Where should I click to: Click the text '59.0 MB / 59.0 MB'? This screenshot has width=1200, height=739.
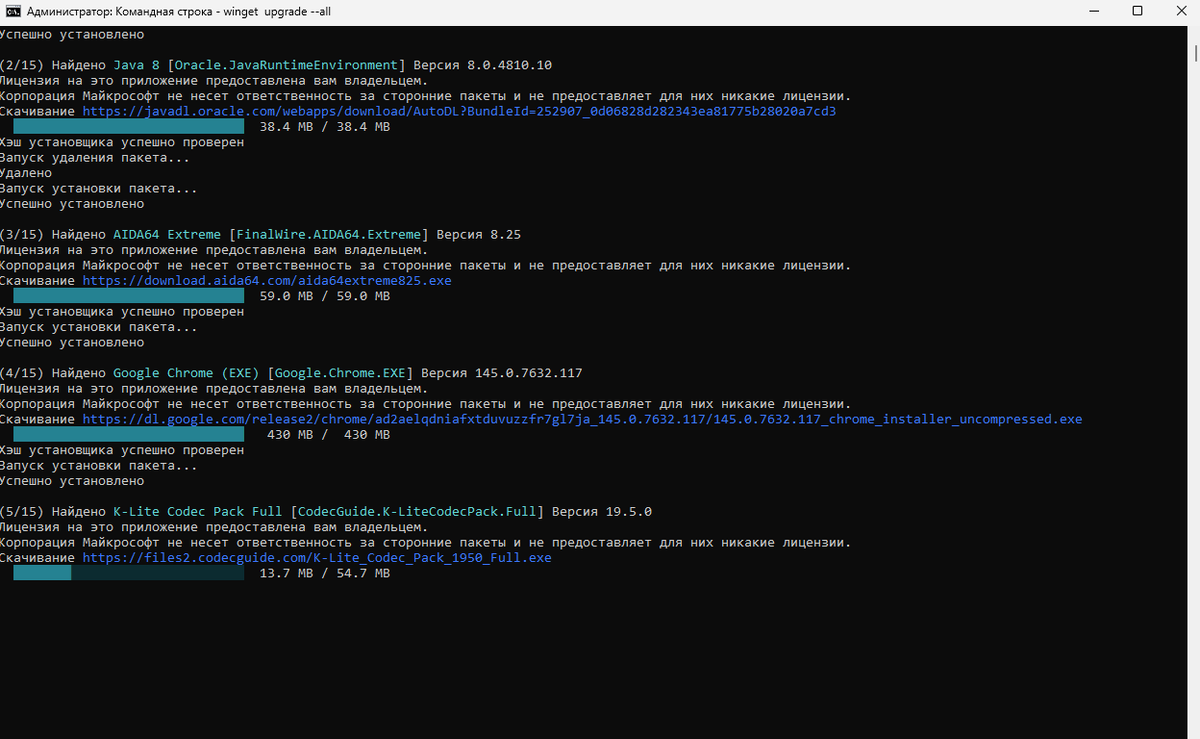pos(325,296)
